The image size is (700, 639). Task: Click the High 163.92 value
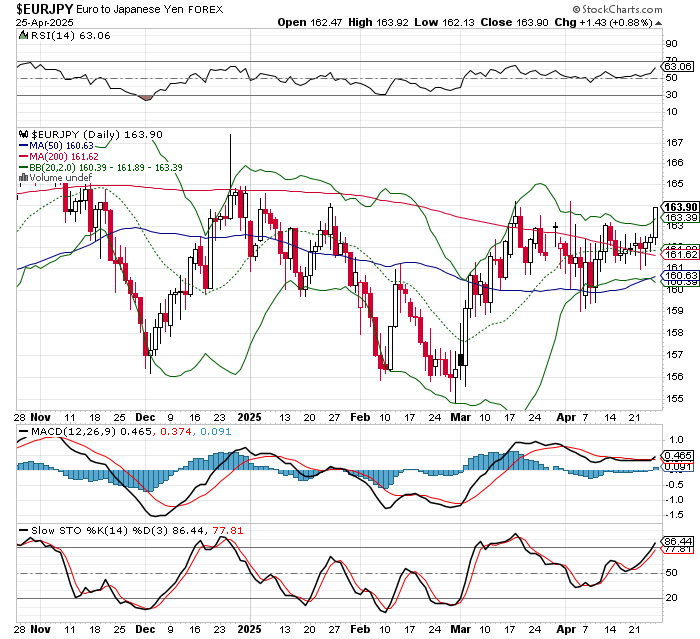click(x=378, y=22)
